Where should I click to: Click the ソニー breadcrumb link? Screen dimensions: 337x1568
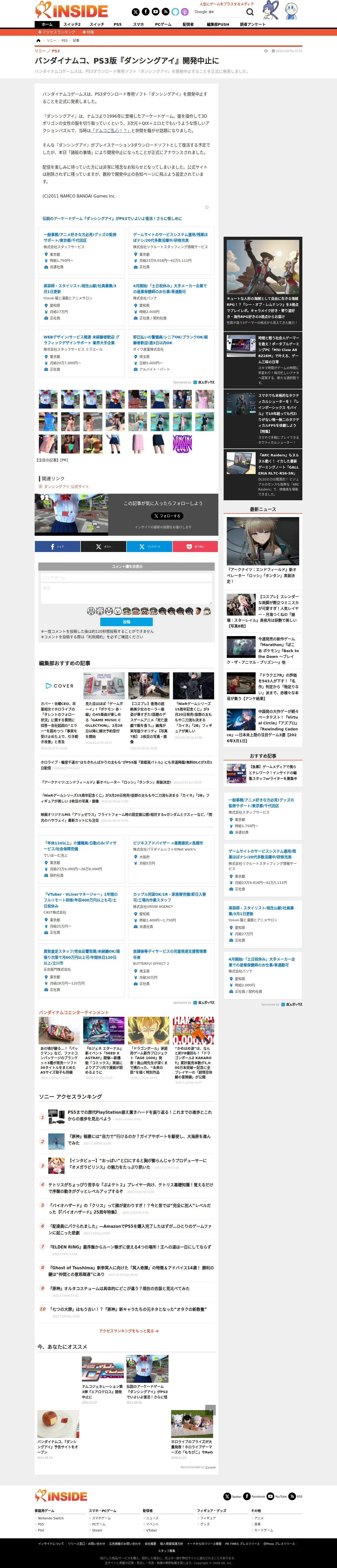pos(51,41)
